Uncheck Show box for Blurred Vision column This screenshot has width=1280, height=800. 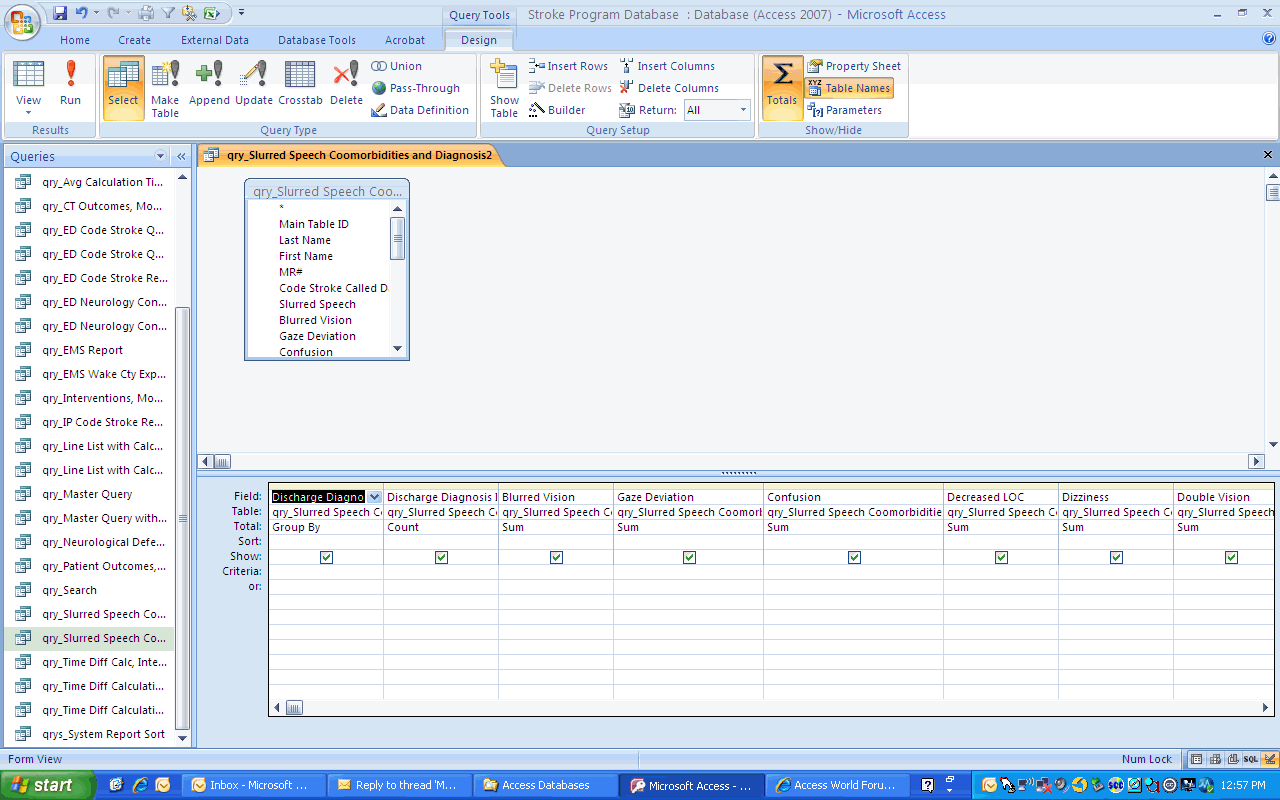click(556, 557)
